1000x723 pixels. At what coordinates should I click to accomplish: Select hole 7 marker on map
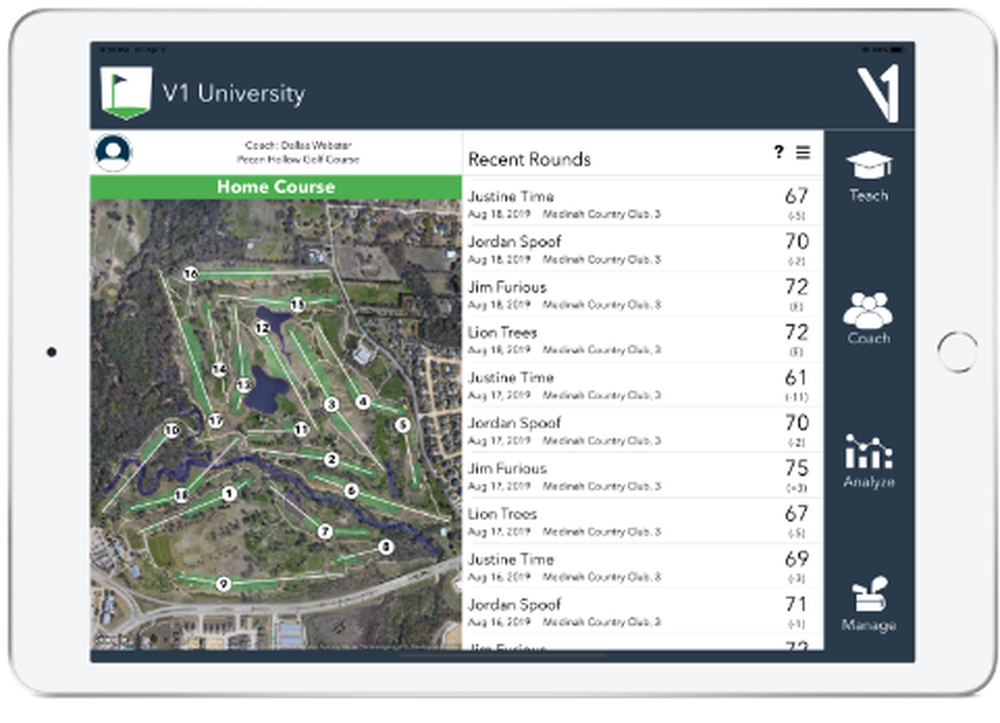click(325, 531)
